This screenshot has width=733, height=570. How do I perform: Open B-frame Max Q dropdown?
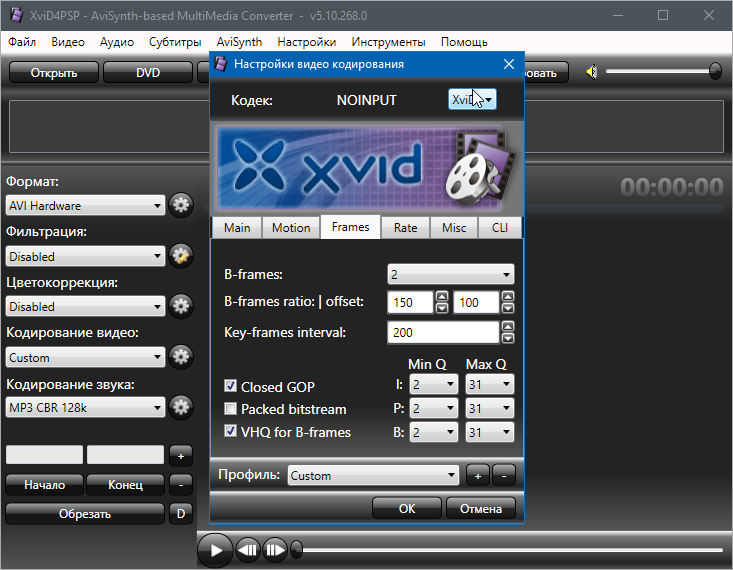click(489, 432)
